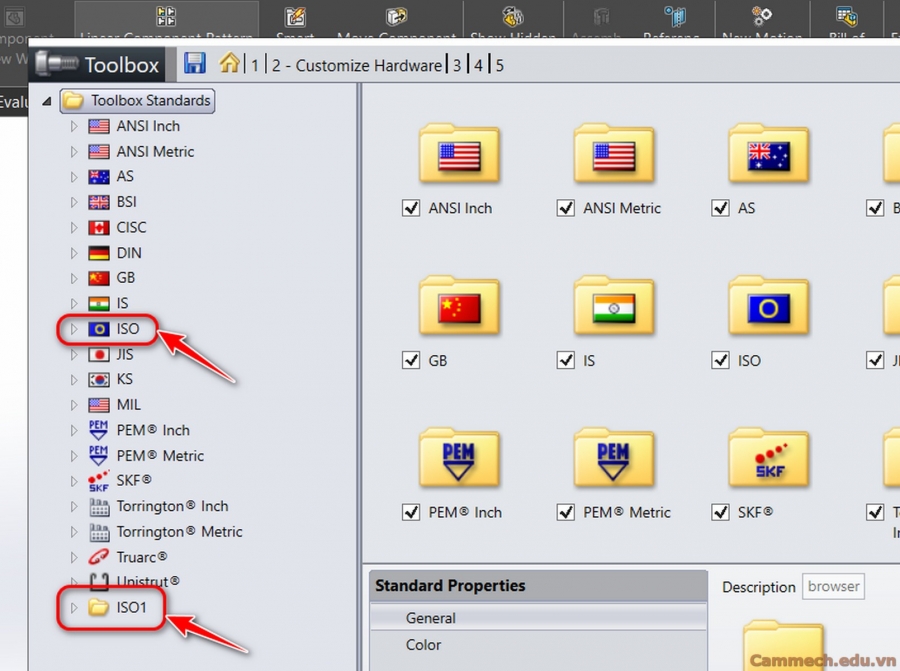Uncheck the ISO standard checkbox

720,360
